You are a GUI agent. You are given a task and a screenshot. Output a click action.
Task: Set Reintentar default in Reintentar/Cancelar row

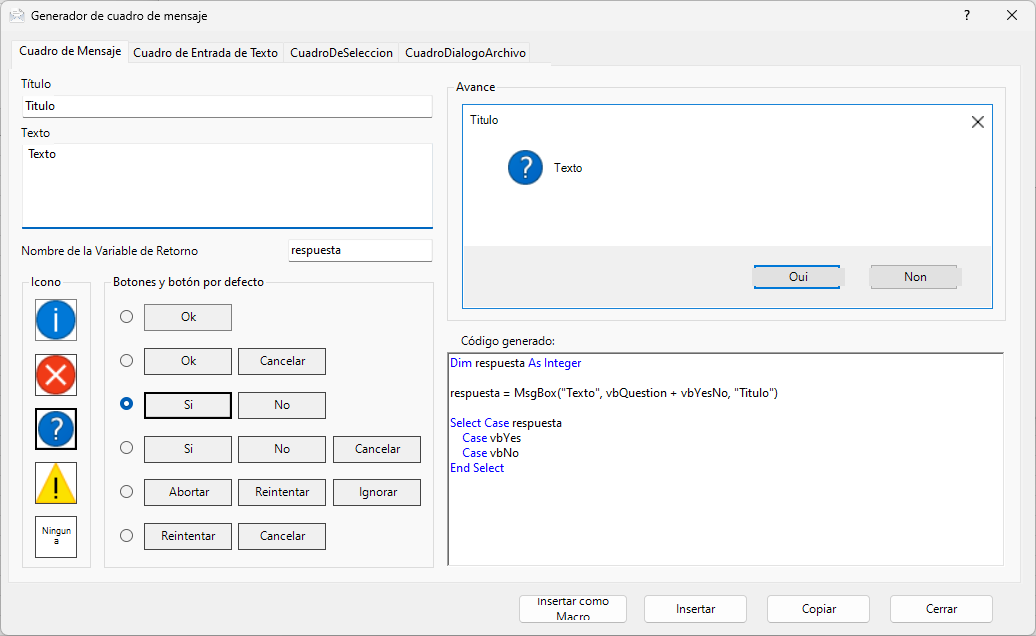pyautogui.click(x=188, y=536)
